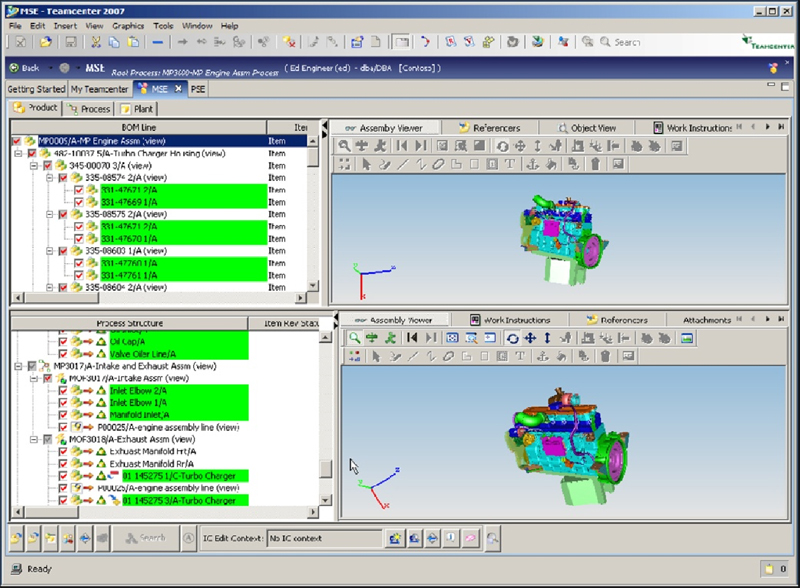Click the text T tool in lower viewer
The width and height of the screenshot is (800, 588).
tap(520, 356)
